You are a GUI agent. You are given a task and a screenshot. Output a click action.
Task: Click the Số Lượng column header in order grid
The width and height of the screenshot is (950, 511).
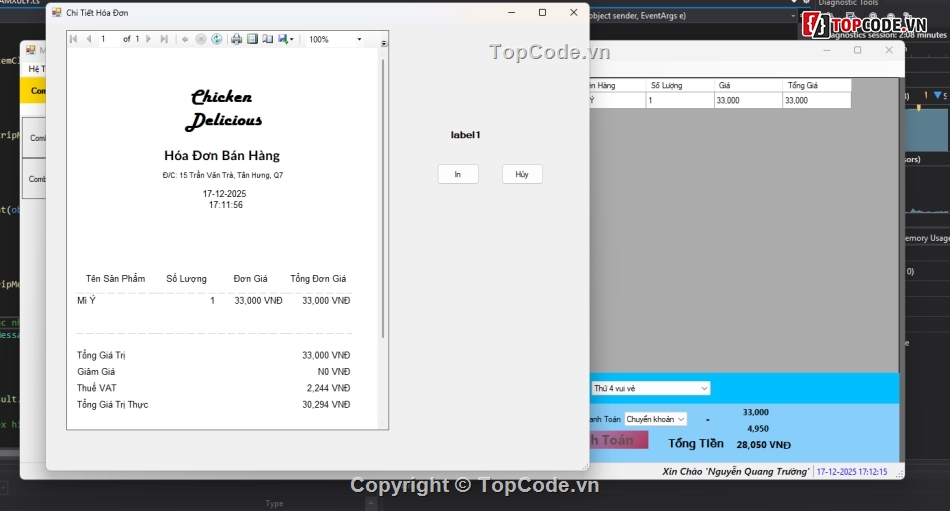click(x=679, y=85)
